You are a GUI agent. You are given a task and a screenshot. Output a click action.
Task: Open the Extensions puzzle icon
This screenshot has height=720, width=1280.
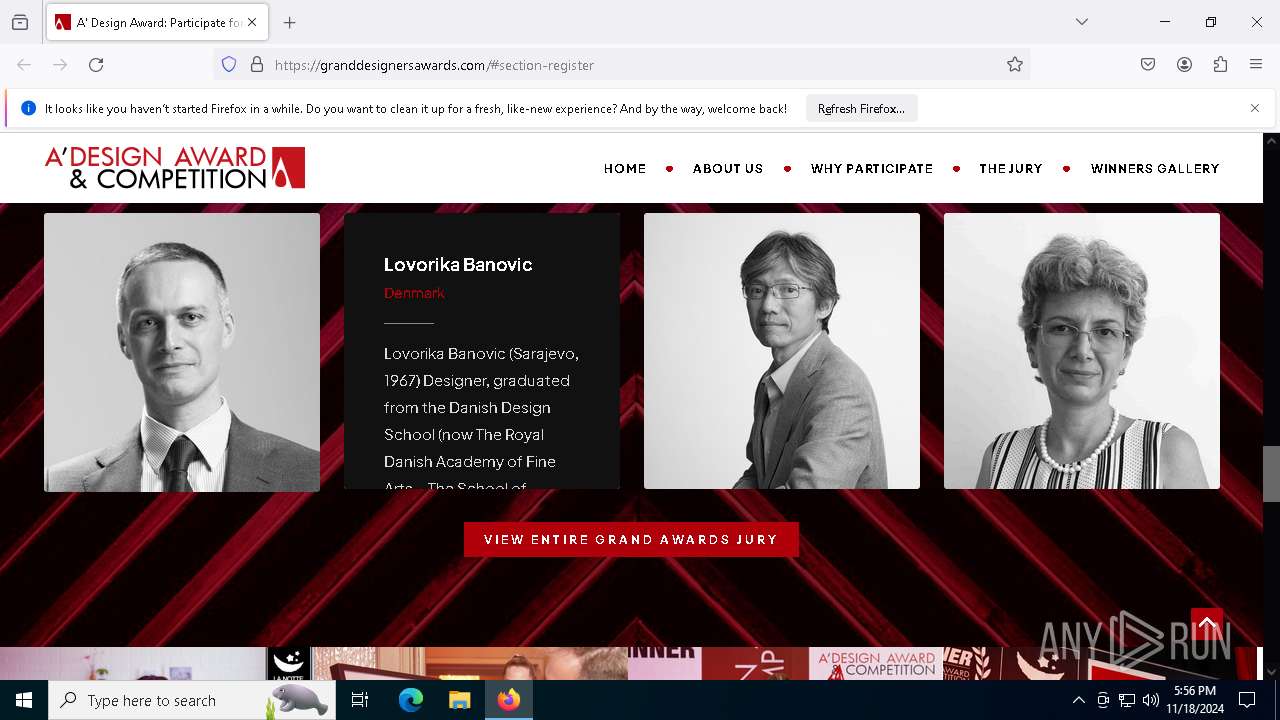pos(1220,65)
